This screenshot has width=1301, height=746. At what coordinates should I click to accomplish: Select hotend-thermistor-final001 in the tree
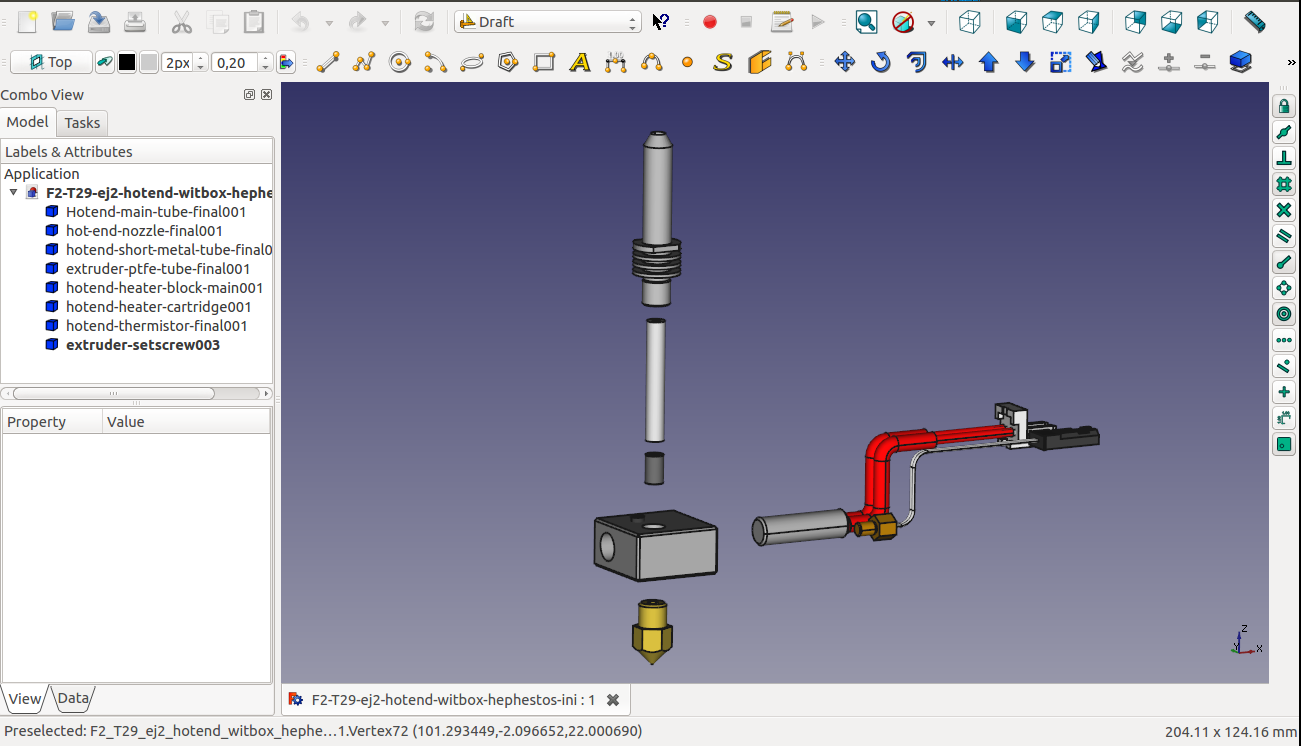click(x=156, y=326)
